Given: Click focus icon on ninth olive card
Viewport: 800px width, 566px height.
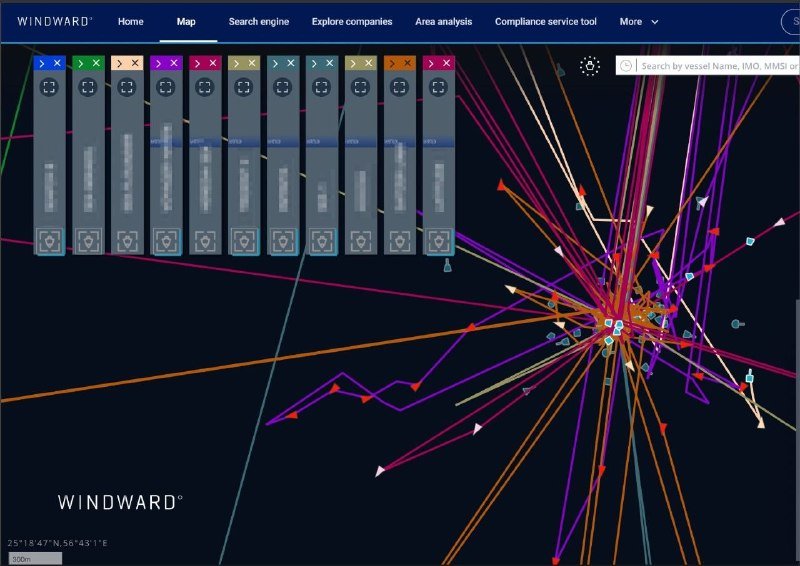Looking at the screenshot, I should (x=361, y=87).
